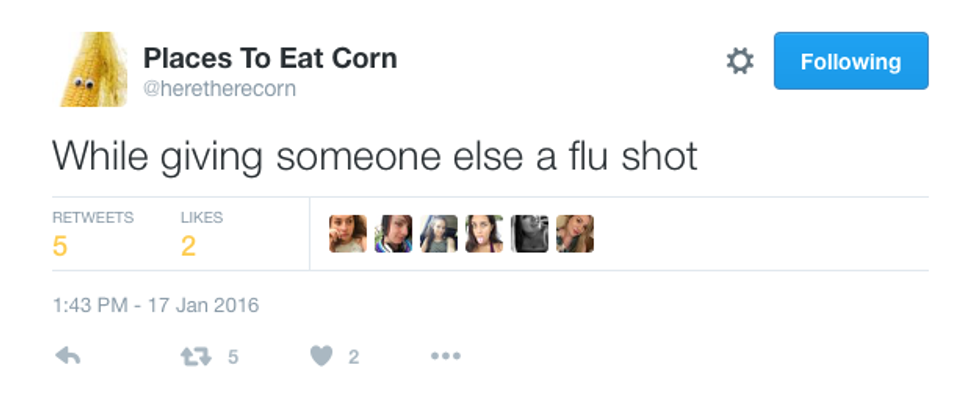Select the second avatar in the user row
The width and height of the screenshot is (980, 405).
pos(393,234)
